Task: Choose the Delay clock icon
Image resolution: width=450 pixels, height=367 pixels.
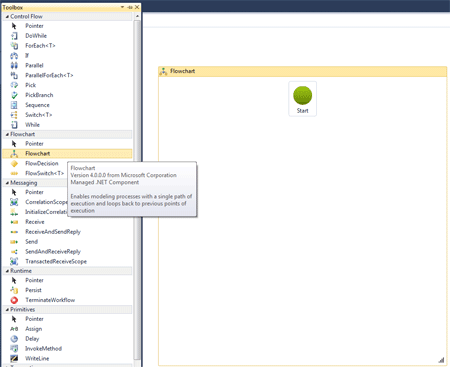Action: click(x=14, y=339)
